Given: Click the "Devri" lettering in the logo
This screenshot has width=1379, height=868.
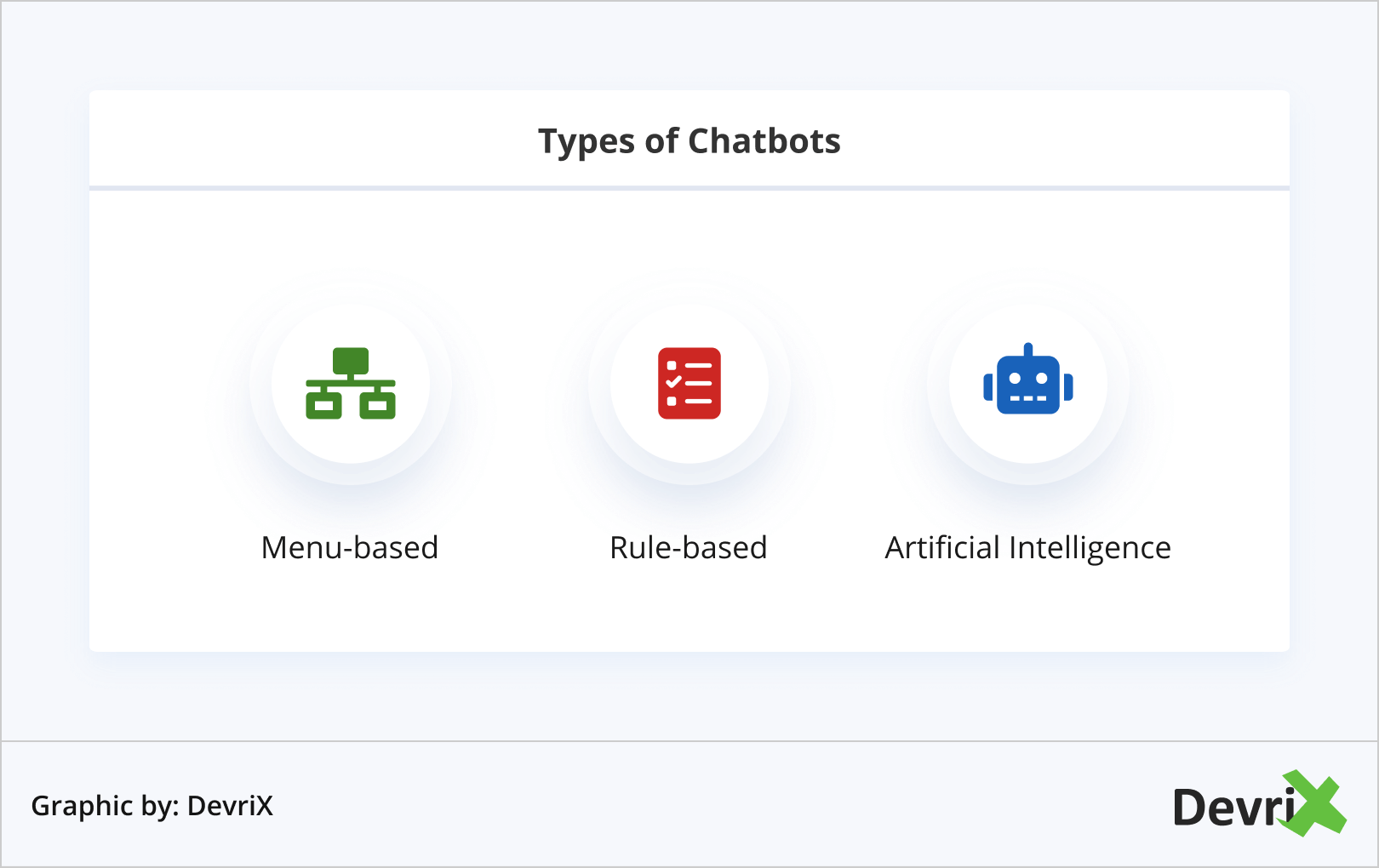Looking at the screenshot, I should [x=1233, y=808].
